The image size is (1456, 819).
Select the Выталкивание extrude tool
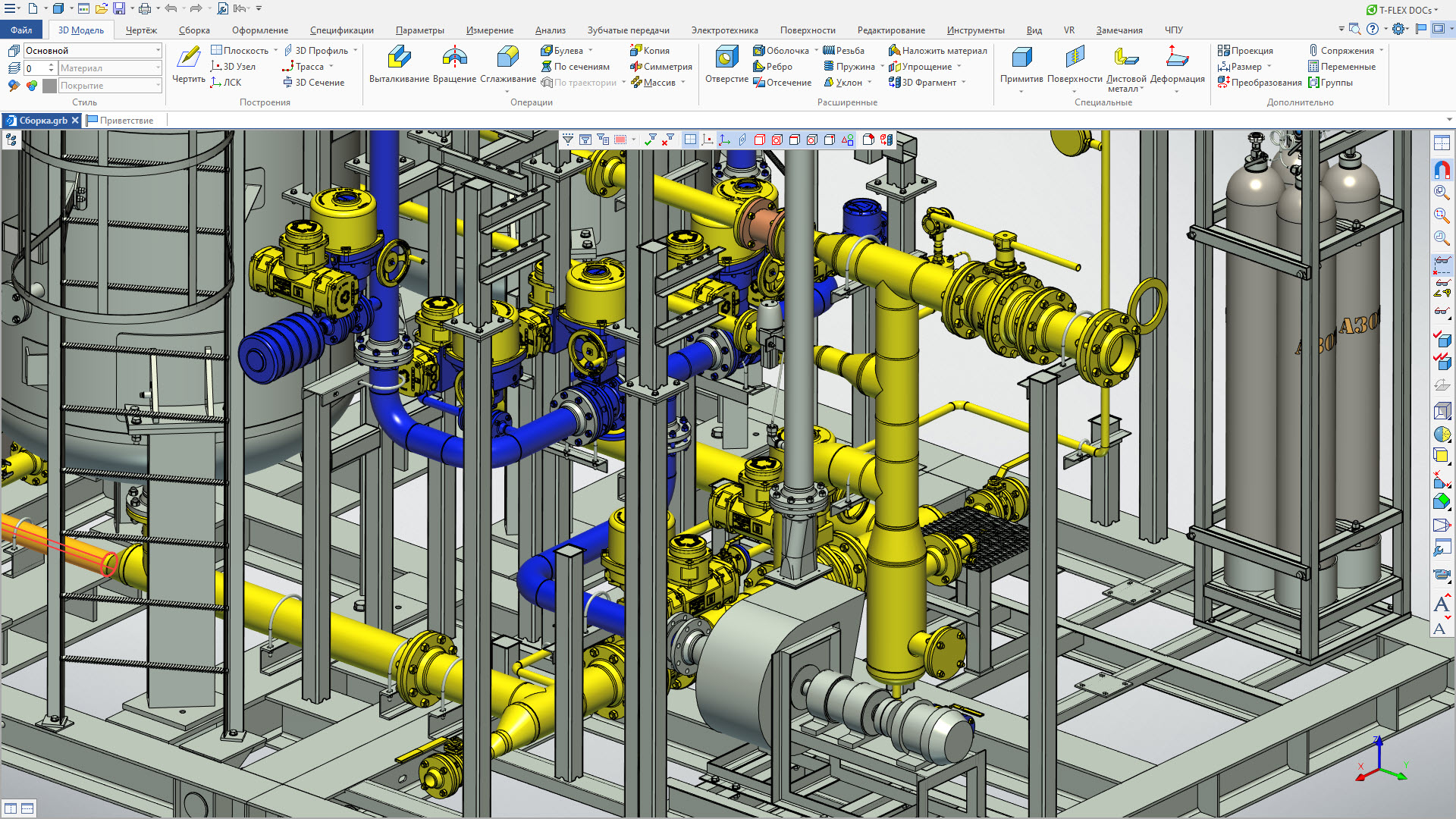point(399,64)
